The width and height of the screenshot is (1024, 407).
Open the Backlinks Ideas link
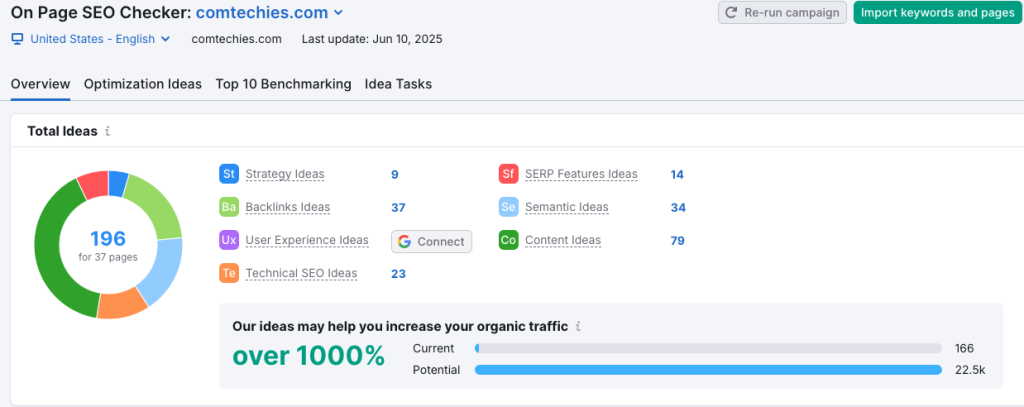(x=288, y=207)
